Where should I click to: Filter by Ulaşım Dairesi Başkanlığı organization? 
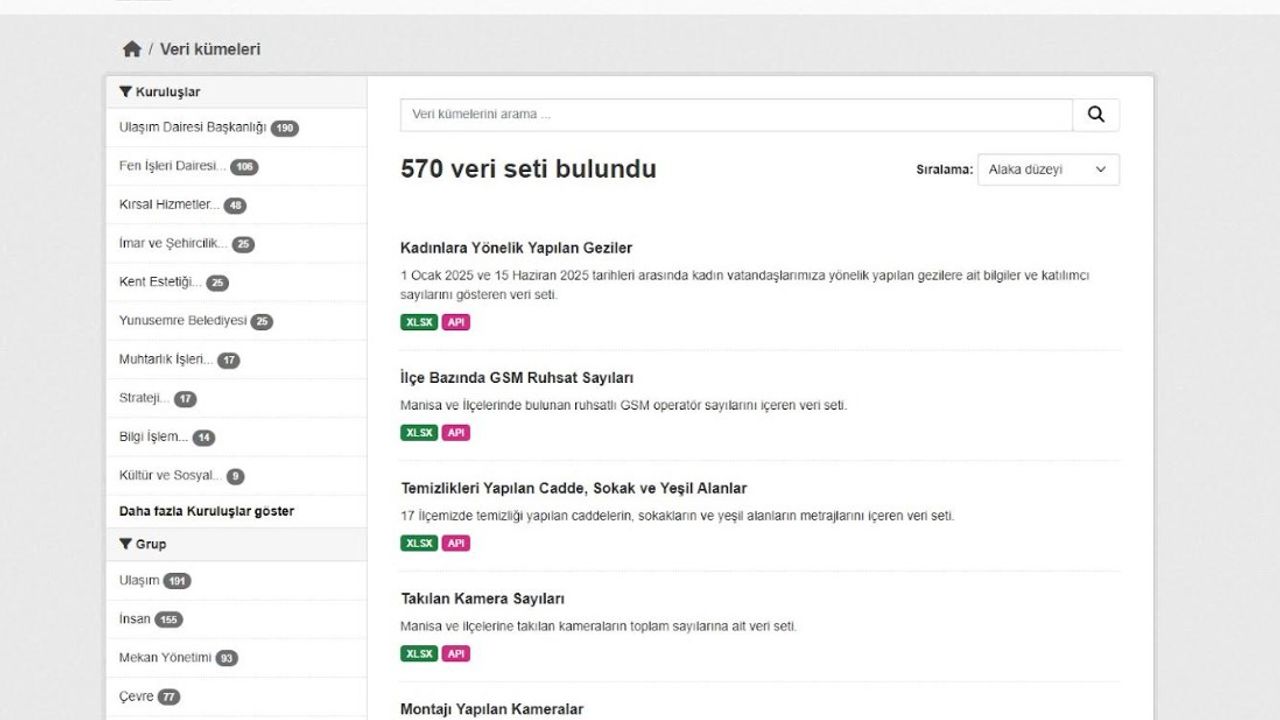point(193,128)
